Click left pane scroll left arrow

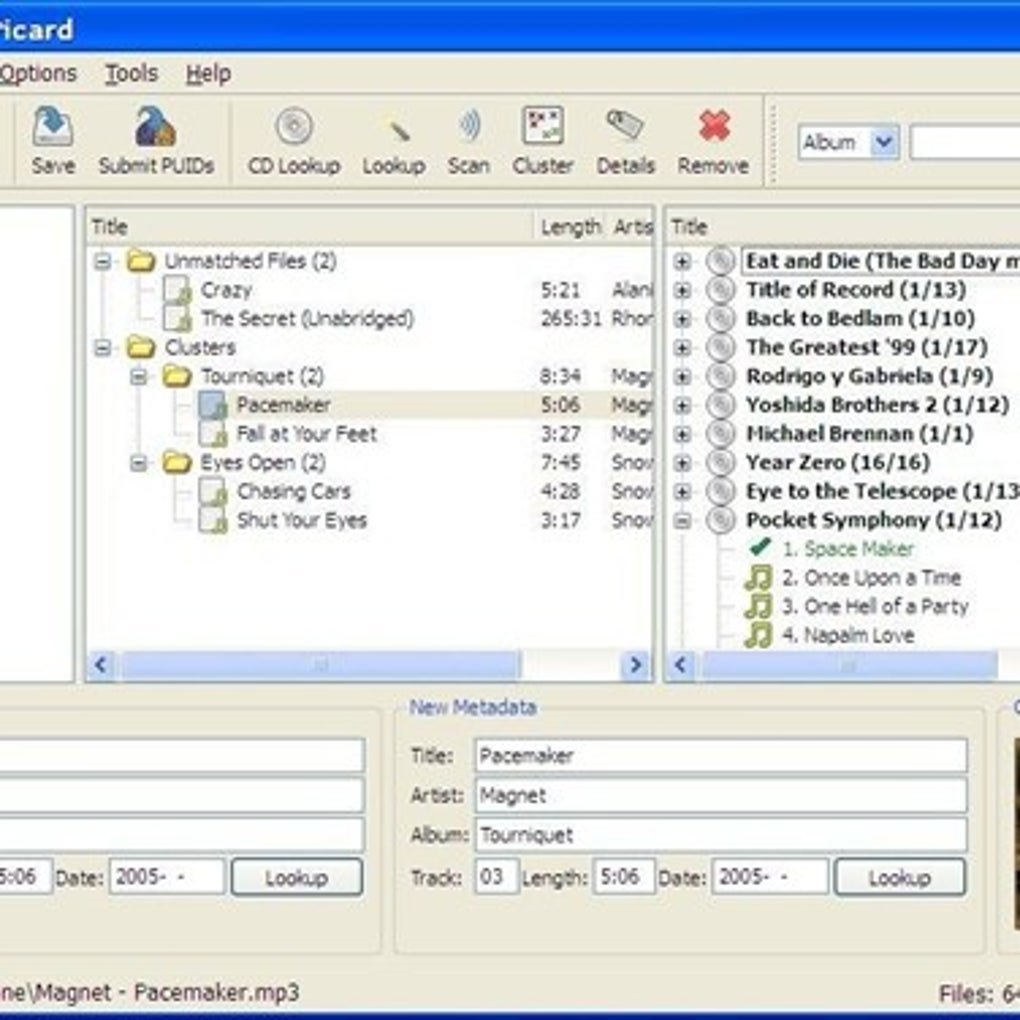(x=101, y=665)
